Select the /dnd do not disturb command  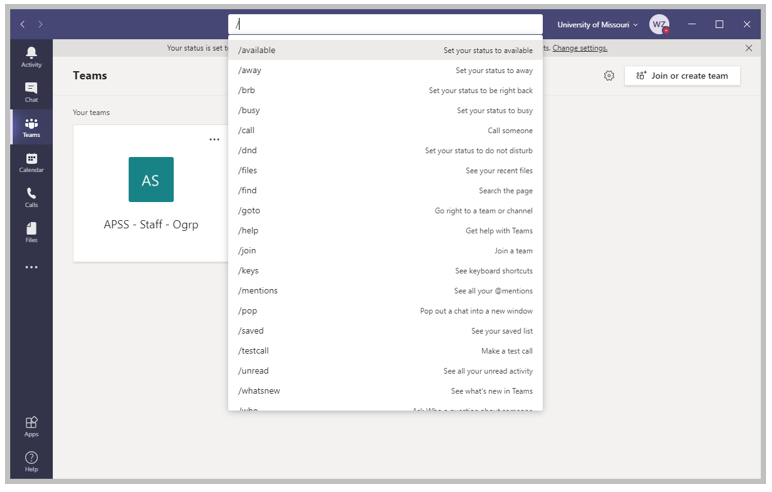pos(385,150)
